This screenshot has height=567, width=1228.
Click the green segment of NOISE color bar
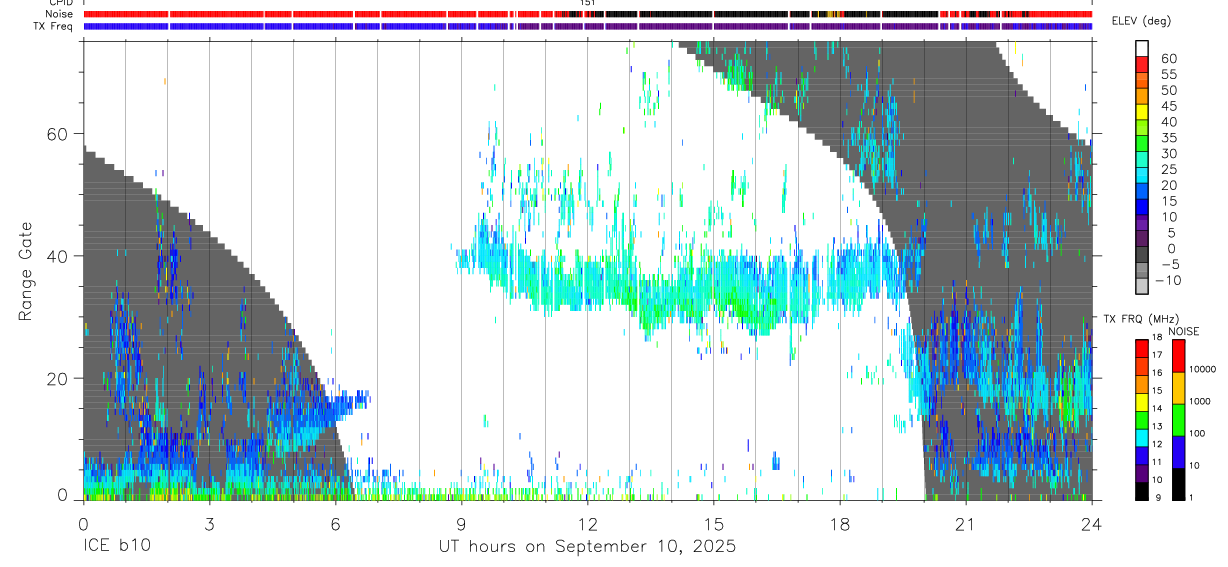tap(1178, 420)
